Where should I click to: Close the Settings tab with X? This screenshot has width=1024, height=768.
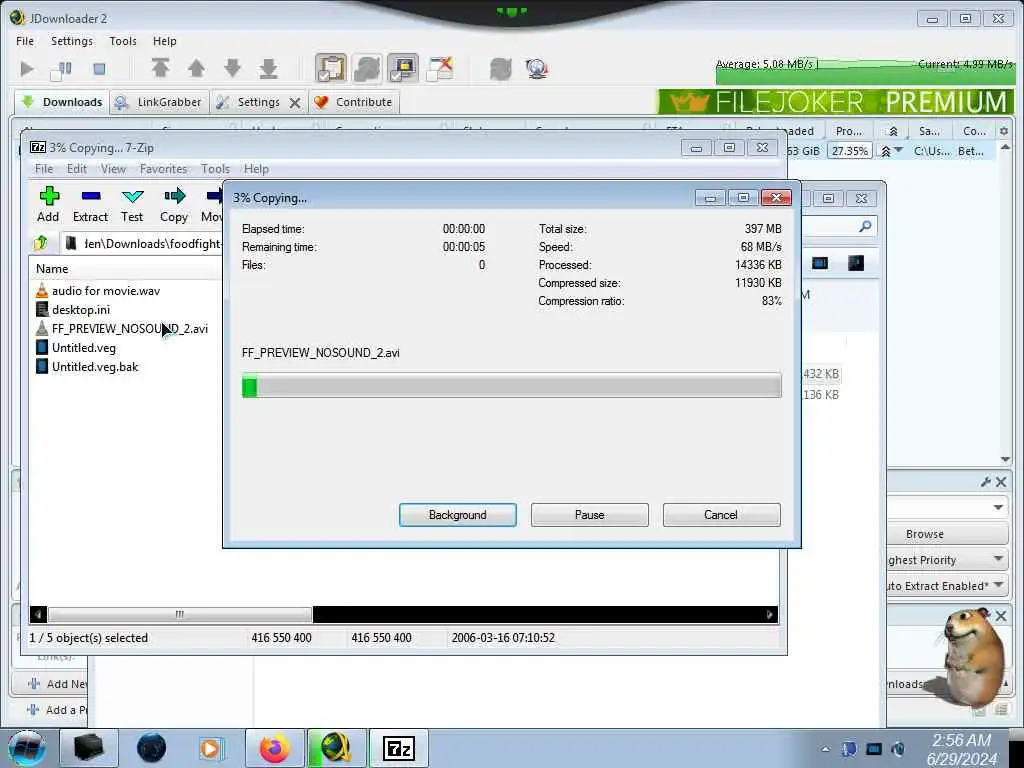(x=295, y=103)
